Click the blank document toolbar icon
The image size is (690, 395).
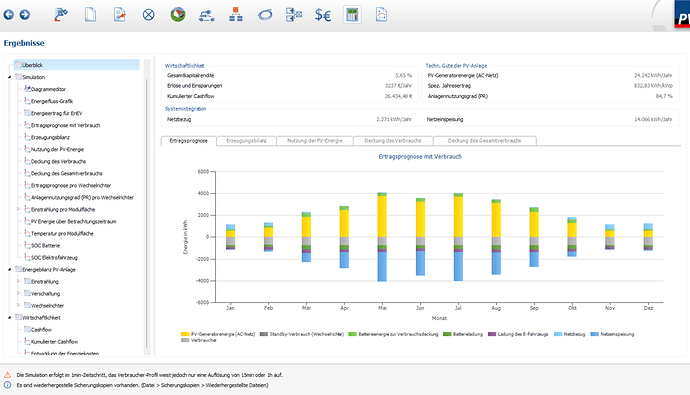[90, 15]
